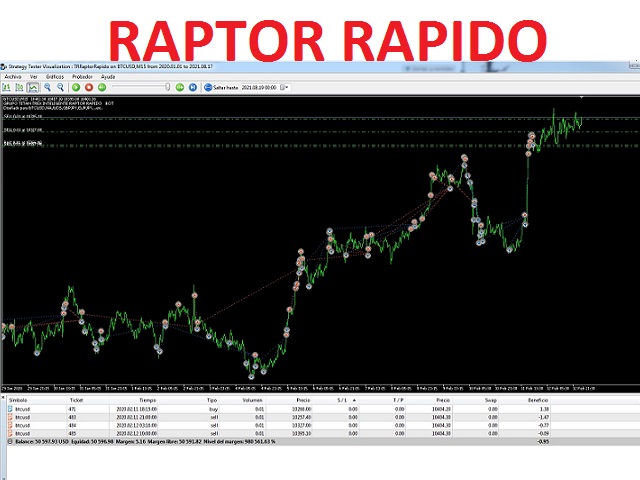The width and height of the screenshot is (640, 480).
Task: Click the sell order icon for ticket 484
Action: coord(11,425)
